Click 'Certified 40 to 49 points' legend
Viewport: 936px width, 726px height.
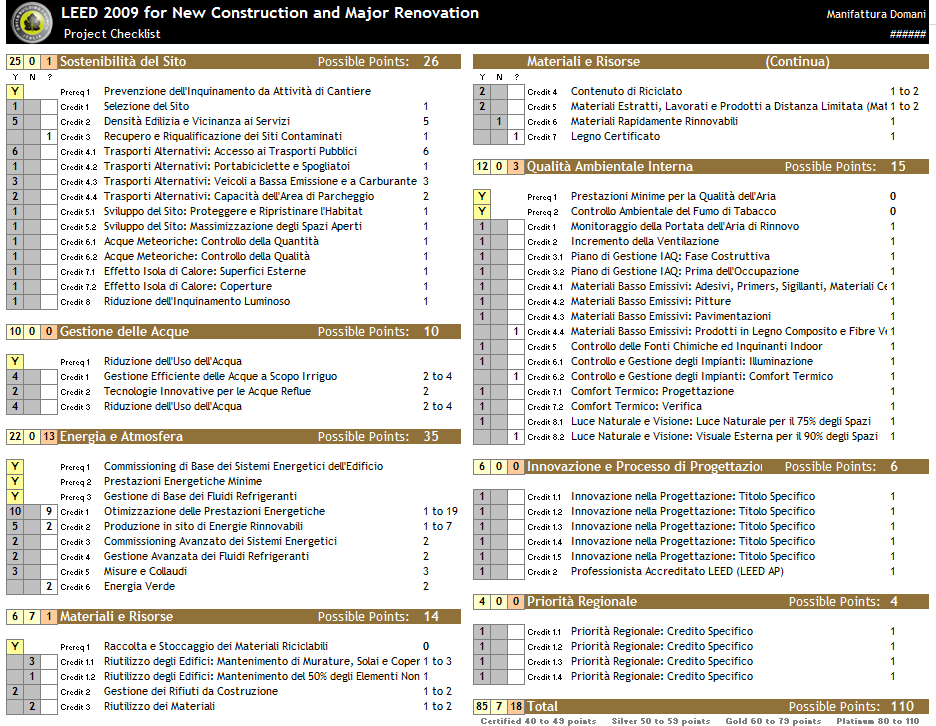click(538, 721)
